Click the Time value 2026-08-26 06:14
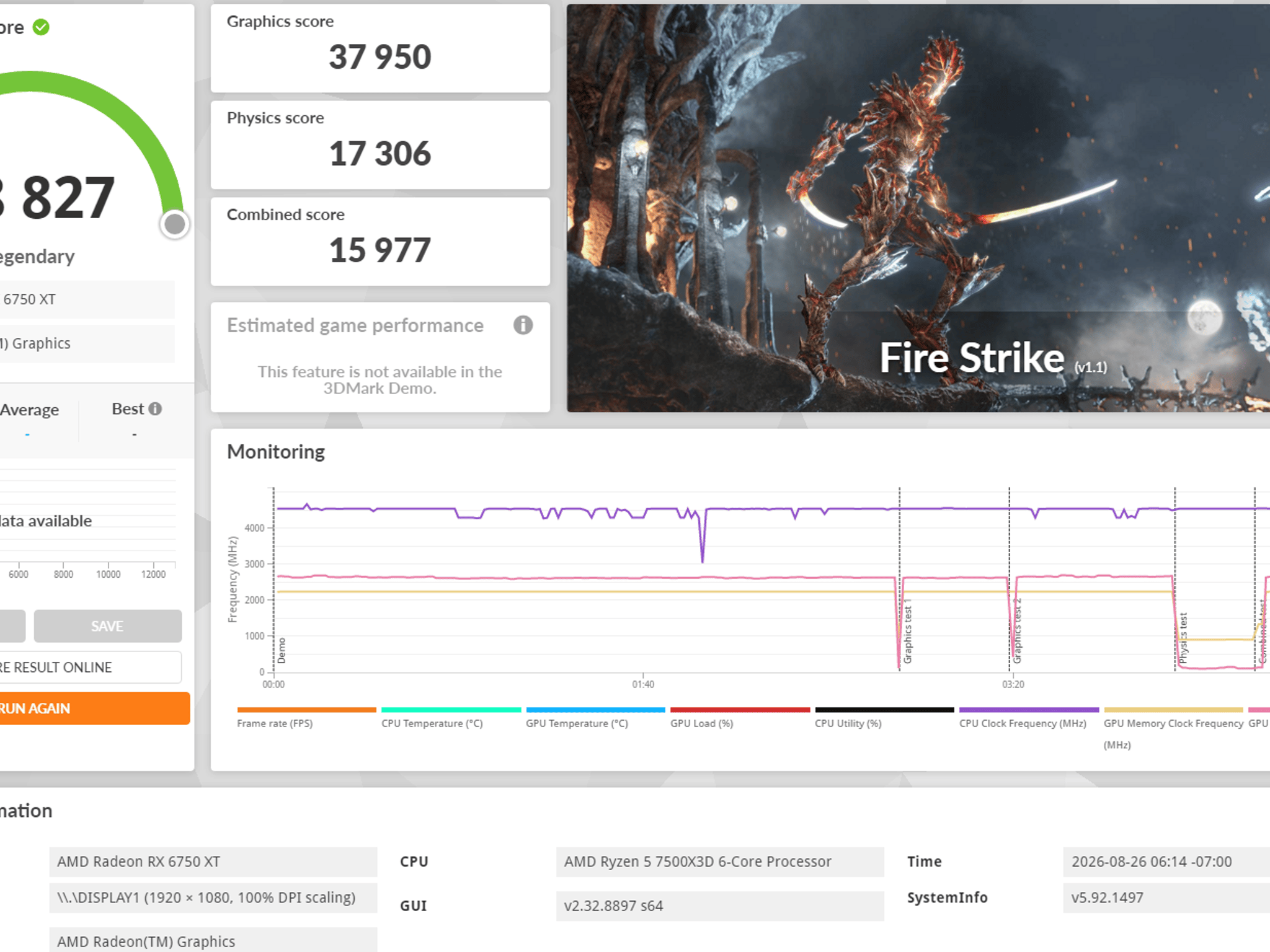1270x952 pixels. click(x=1166, y=862)
